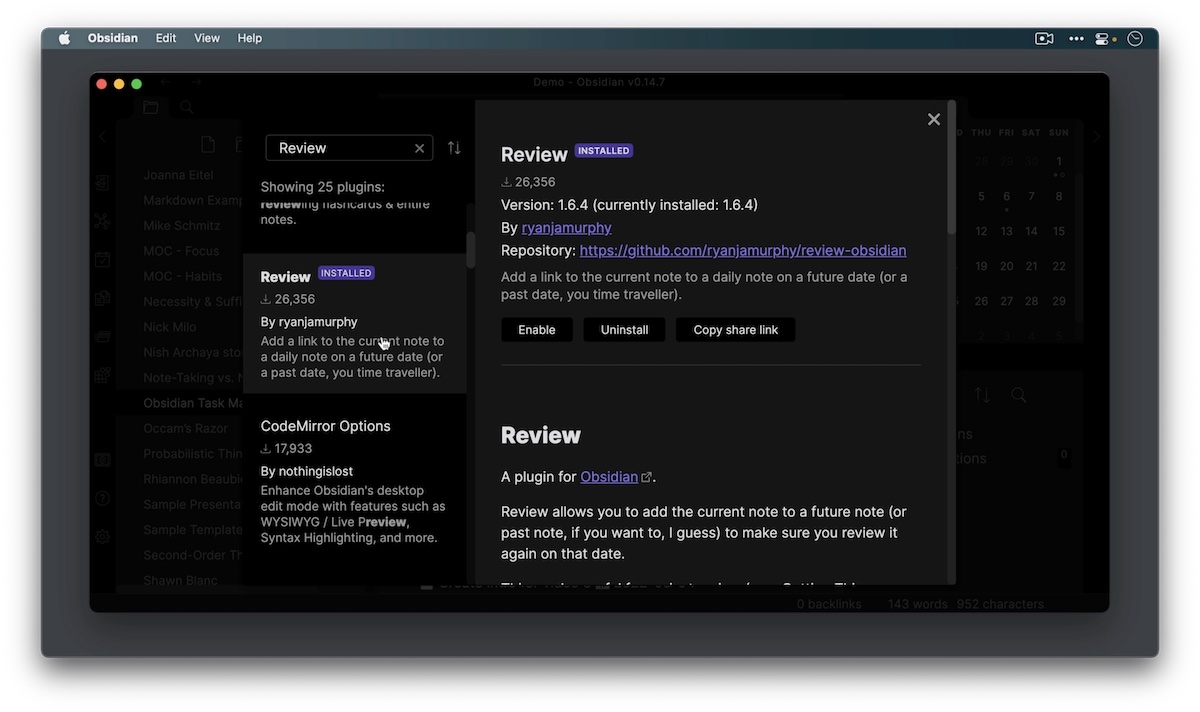Select day 14 in the calendar
Viewport: 1200px width, 712px height.
1031,231
